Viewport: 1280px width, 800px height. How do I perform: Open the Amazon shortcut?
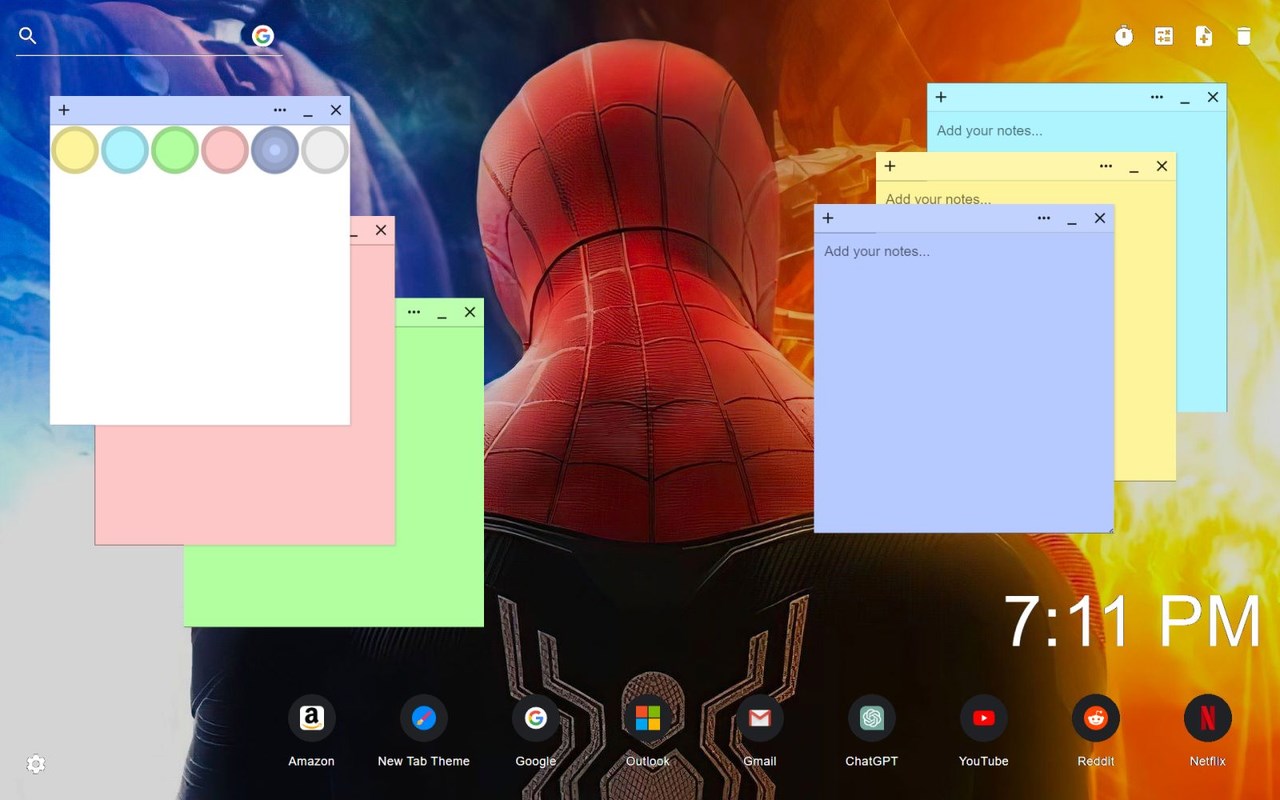point(312,718)
